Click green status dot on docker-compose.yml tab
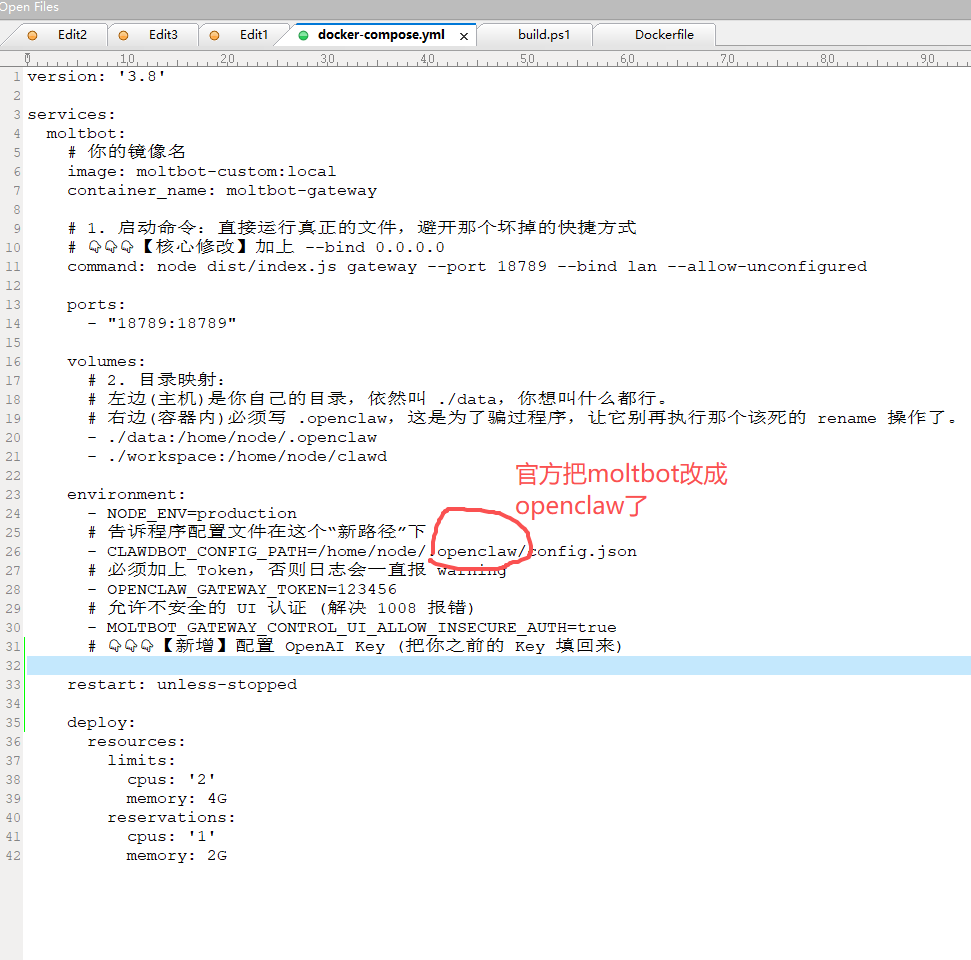 click(304, 35)
